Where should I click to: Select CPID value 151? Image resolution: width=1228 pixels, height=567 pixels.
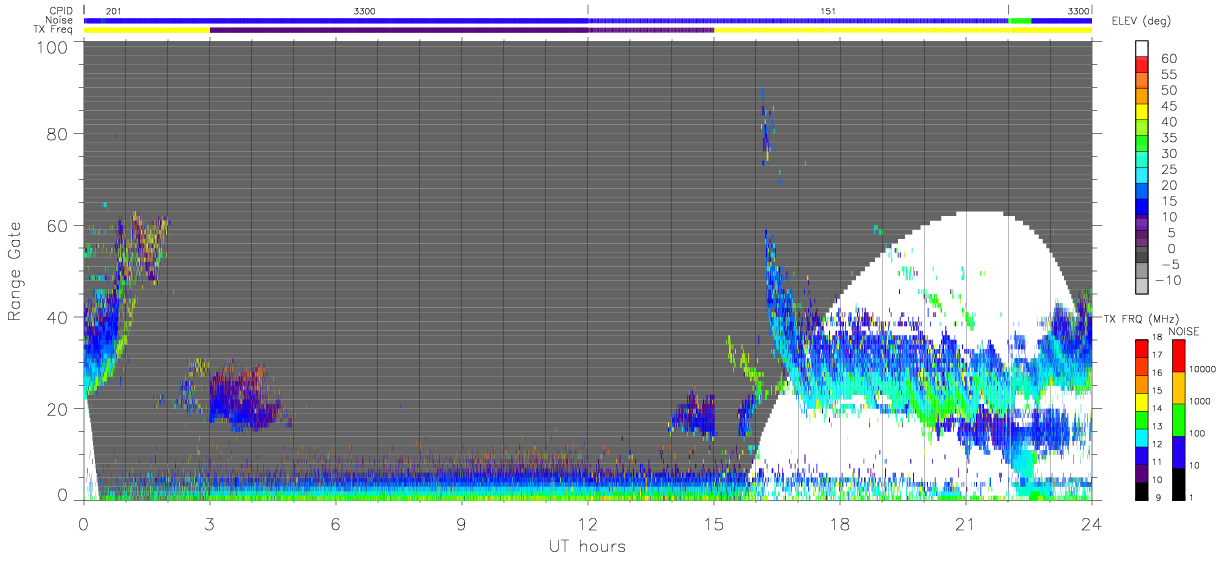click(828, 10)
